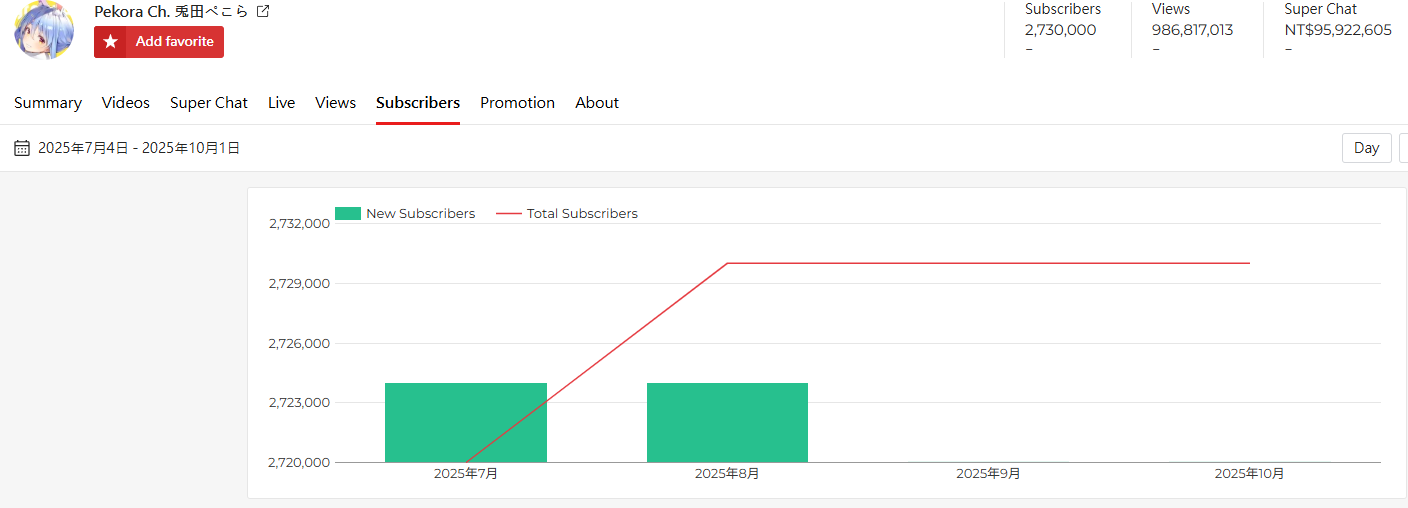Viewport: 1408px width, 508px height.
Task: Click the 2,723,000 y-axis label
Action: coord(299,403)
